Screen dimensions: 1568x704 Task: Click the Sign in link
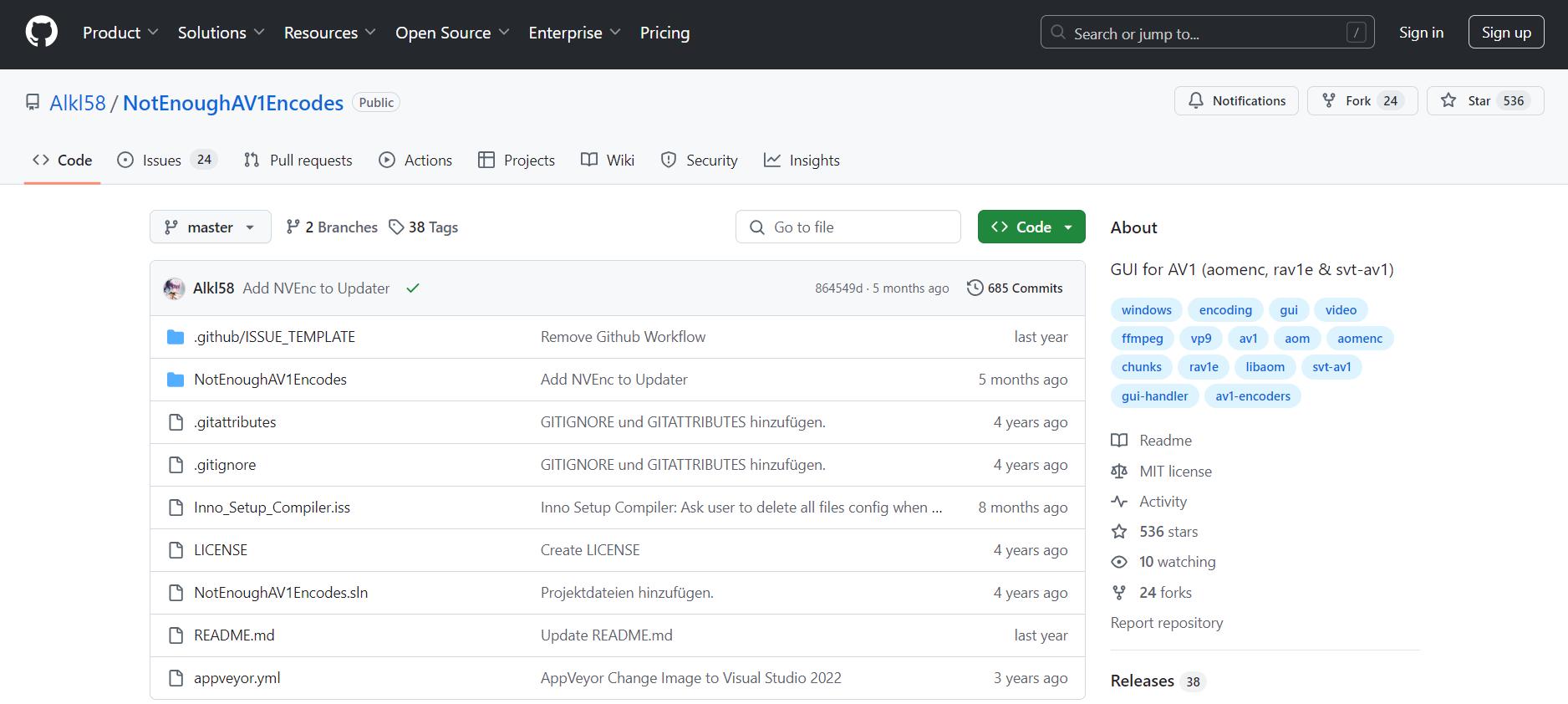[1421, 33]
